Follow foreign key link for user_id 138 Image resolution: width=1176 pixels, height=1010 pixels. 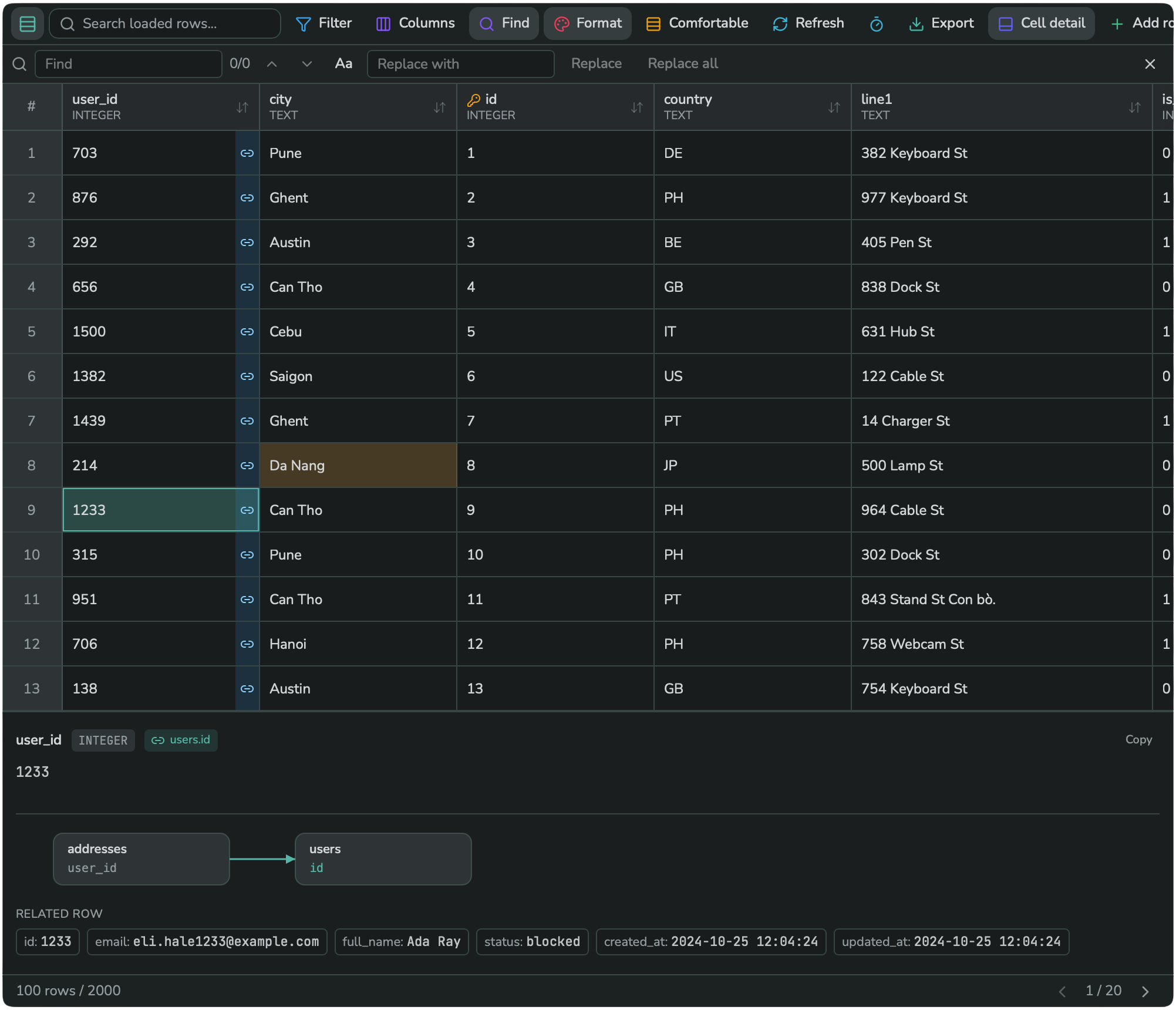[x=247, y=689]
